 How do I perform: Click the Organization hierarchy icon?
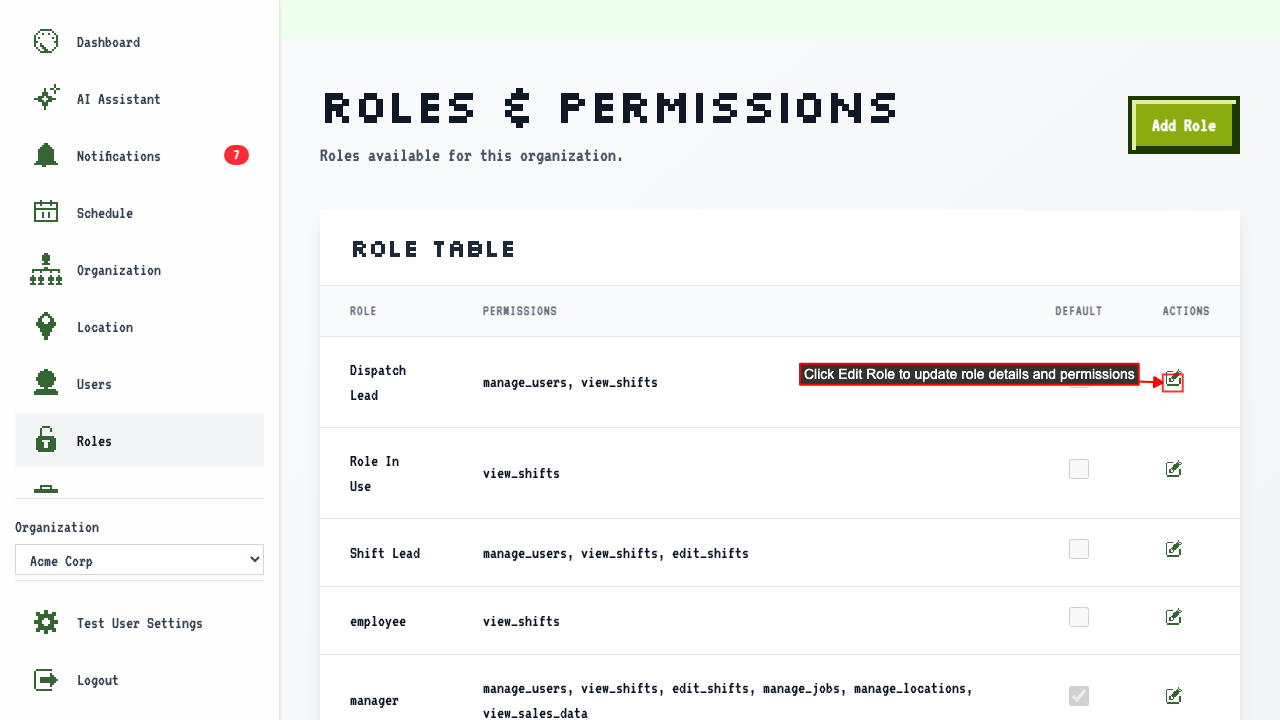coord(46,270)
